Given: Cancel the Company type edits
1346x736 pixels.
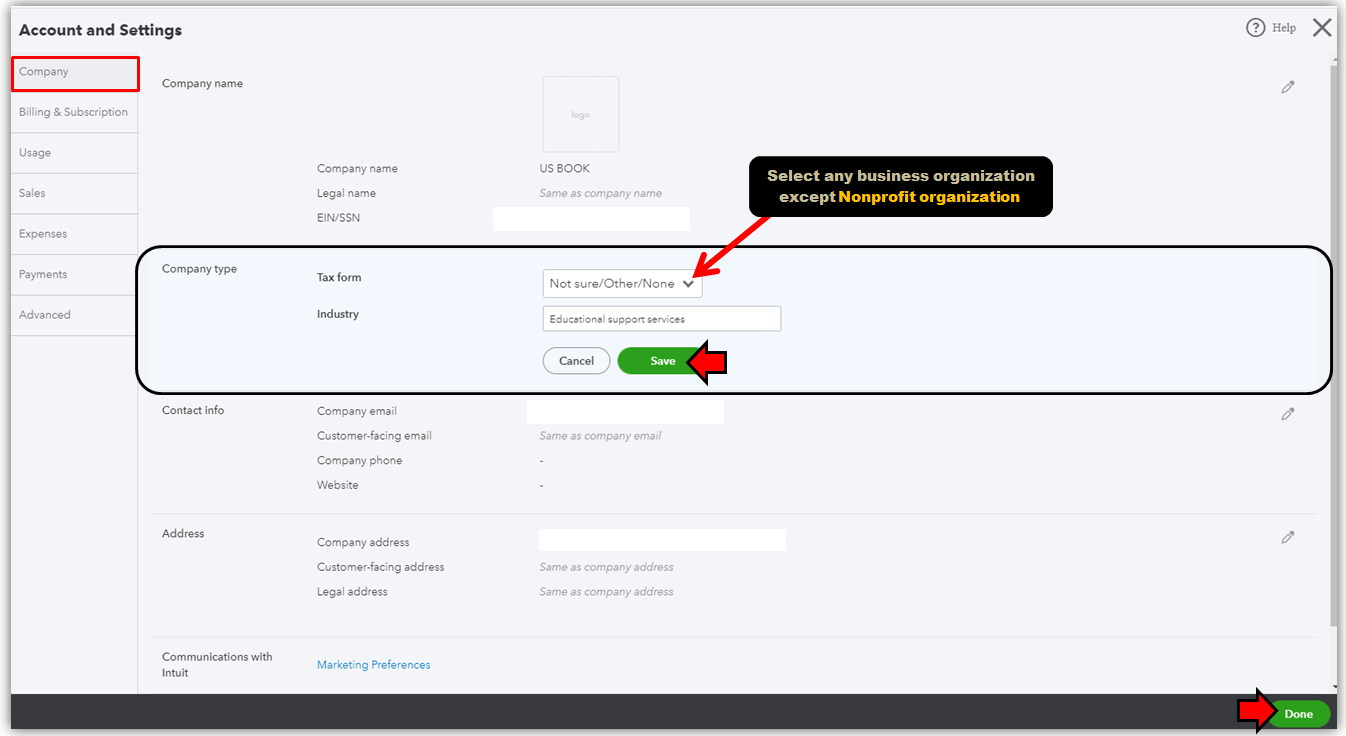Looking at the screenshot, I should pyautogui.click(x=576, y=360).
